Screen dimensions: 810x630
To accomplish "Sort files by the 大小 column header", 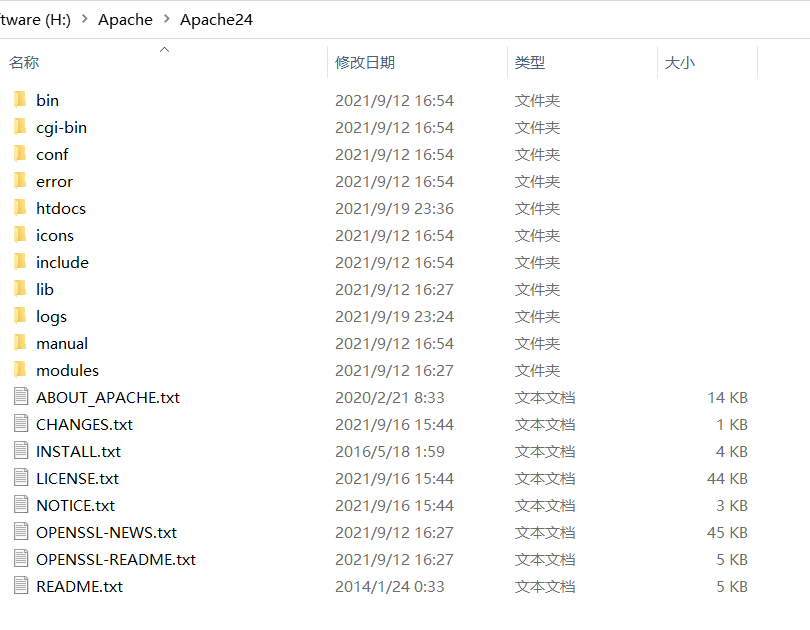I will [x=680, y=62].
